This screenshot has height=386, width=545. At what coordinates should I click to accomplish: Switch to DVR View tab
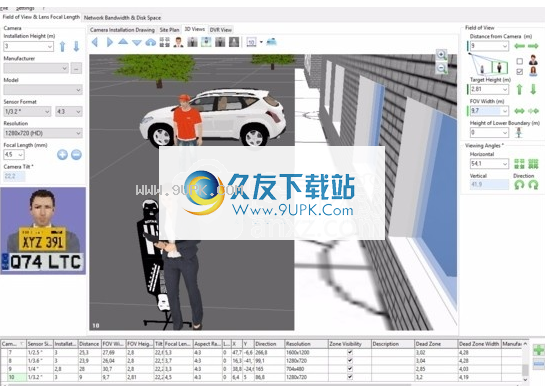tap(220, 30)
